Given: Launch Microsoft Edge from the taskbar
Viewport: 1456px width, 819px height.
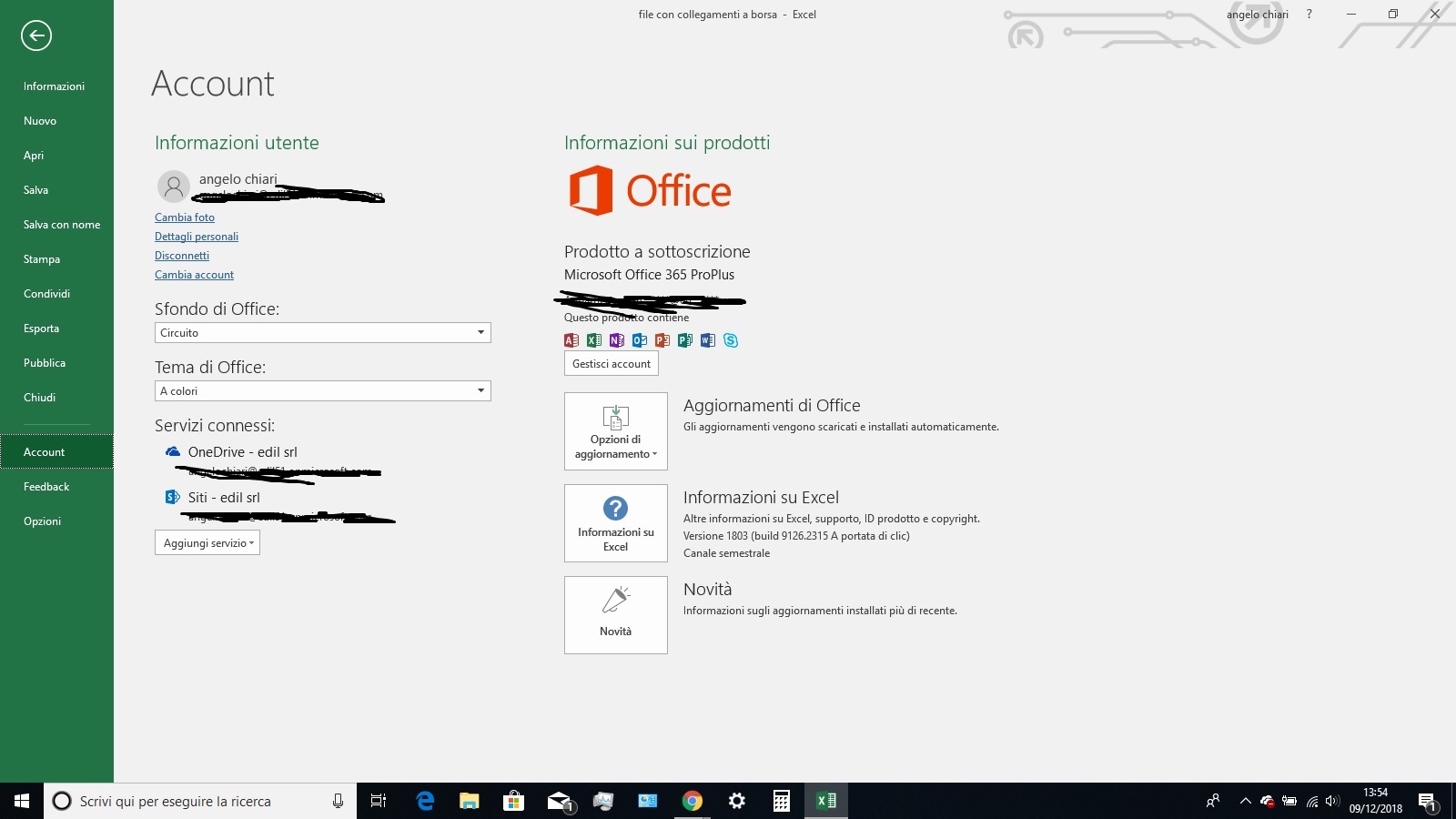Looking at the screenshot, I should pyautogui.click(x=425, y=801).
